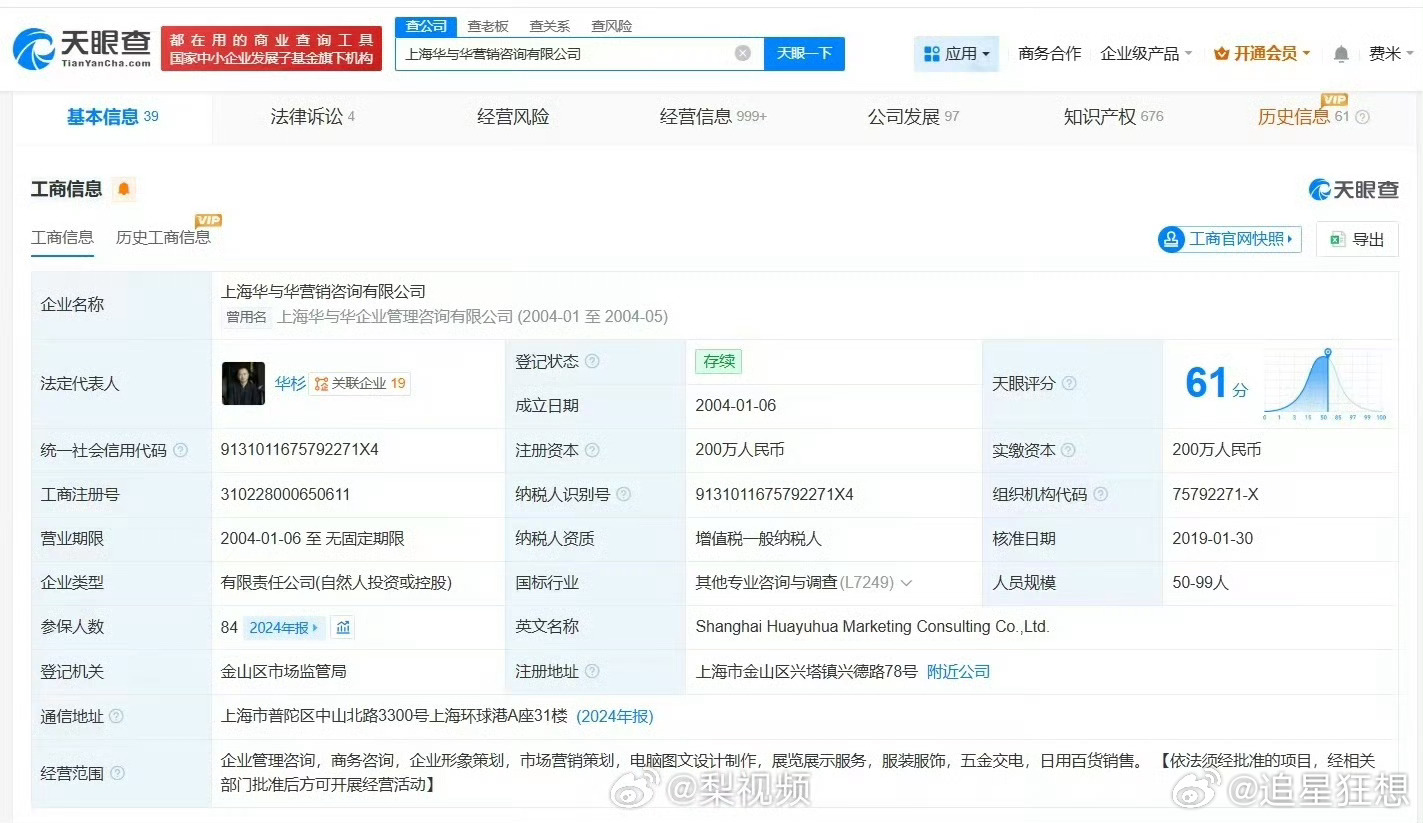Click the chart icon in the 参保人数 row
Screen dimensions: 1423x823
click(345, 627)
